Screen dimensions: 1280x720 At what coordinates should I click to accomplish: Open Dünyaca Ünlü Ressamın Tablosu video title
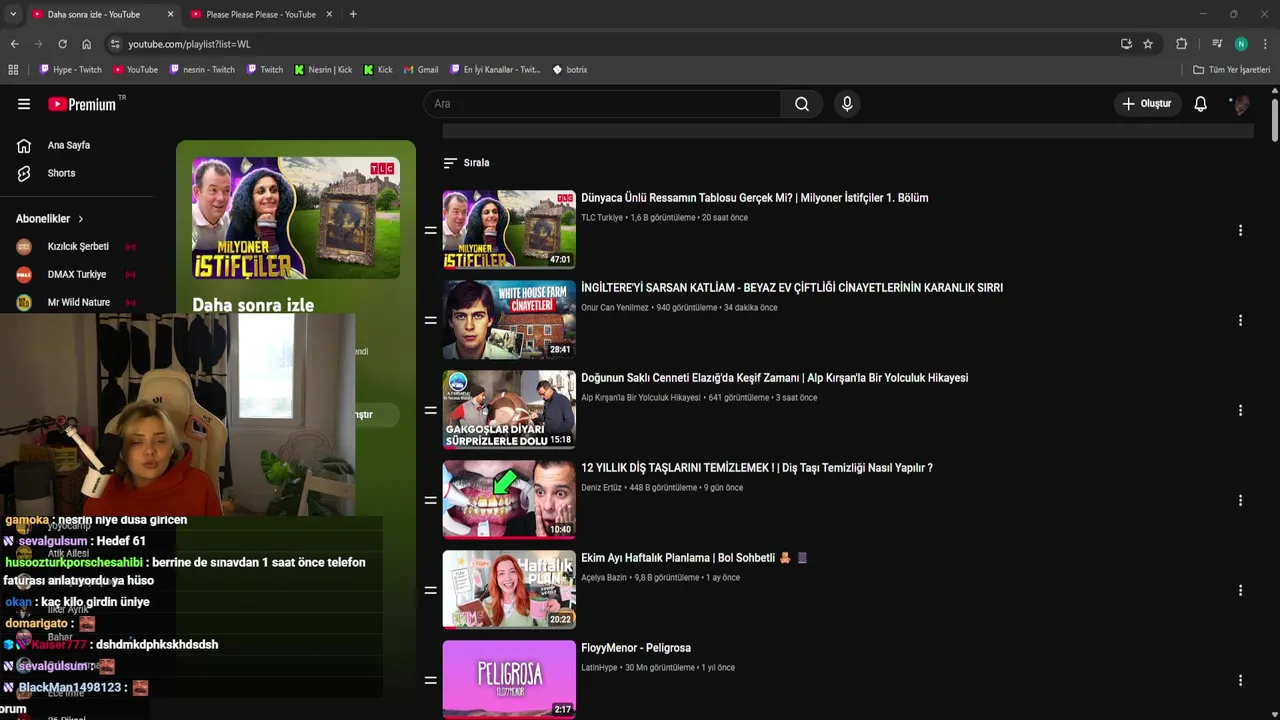pos(755,198)
